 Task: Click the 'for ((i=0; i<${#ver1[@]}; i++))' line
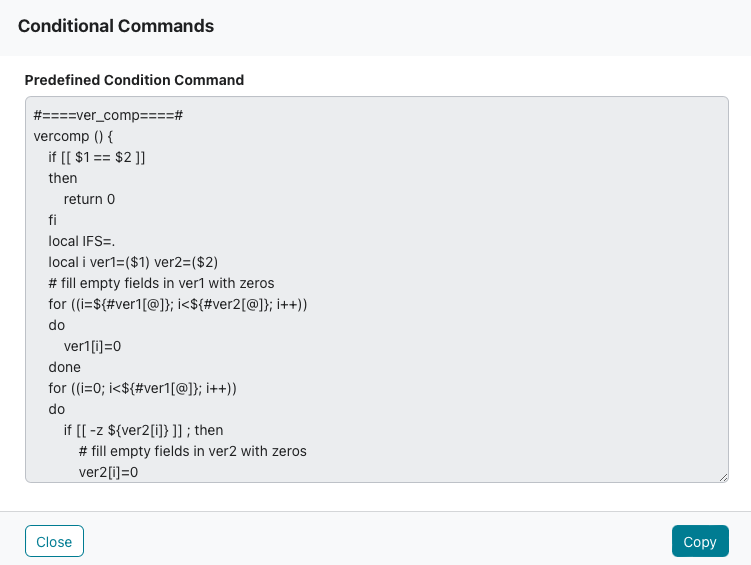tap(143, 388)
